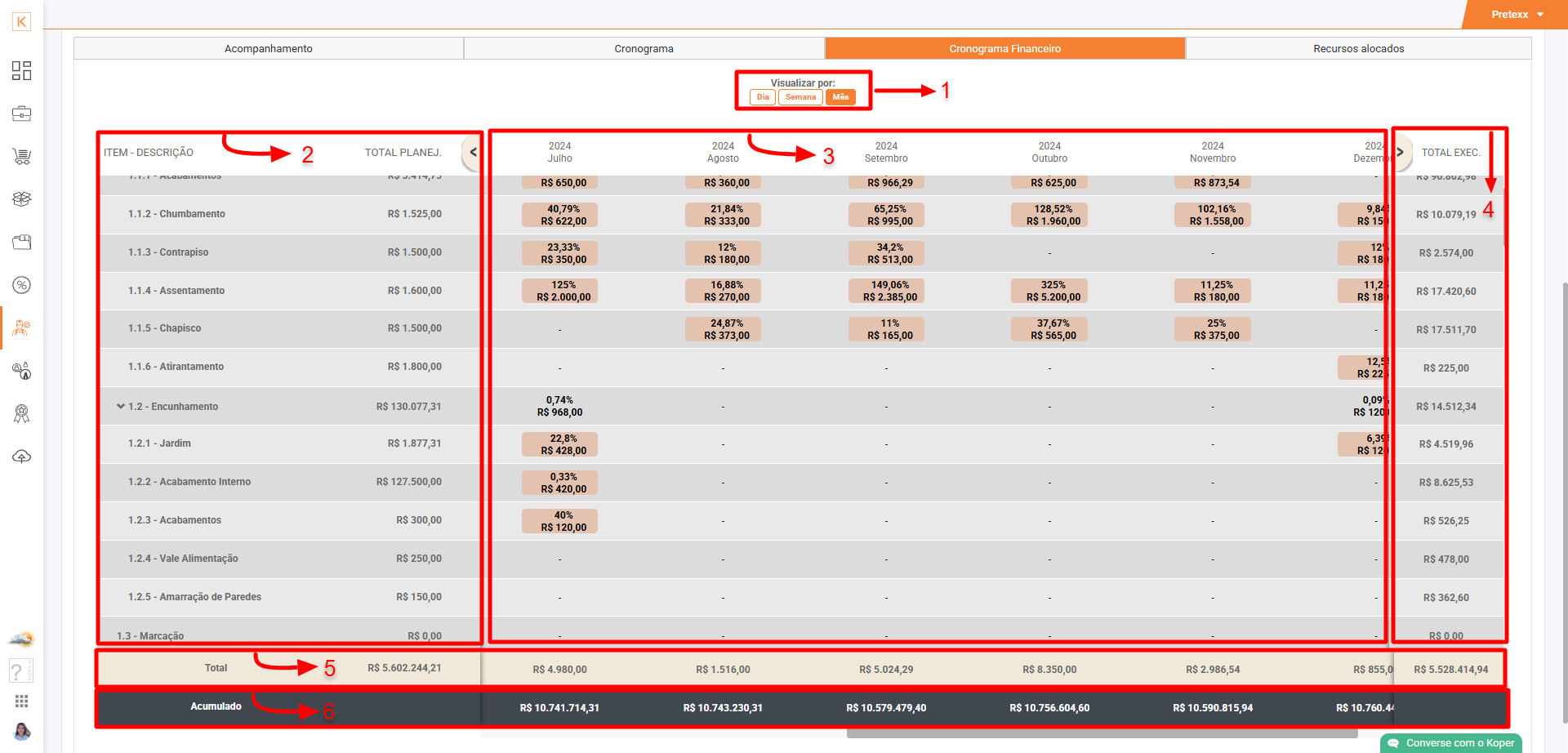The width and height of the screenshot is (1568, 753).
Task: Switch view to Semana
Action: coord(800,97)
